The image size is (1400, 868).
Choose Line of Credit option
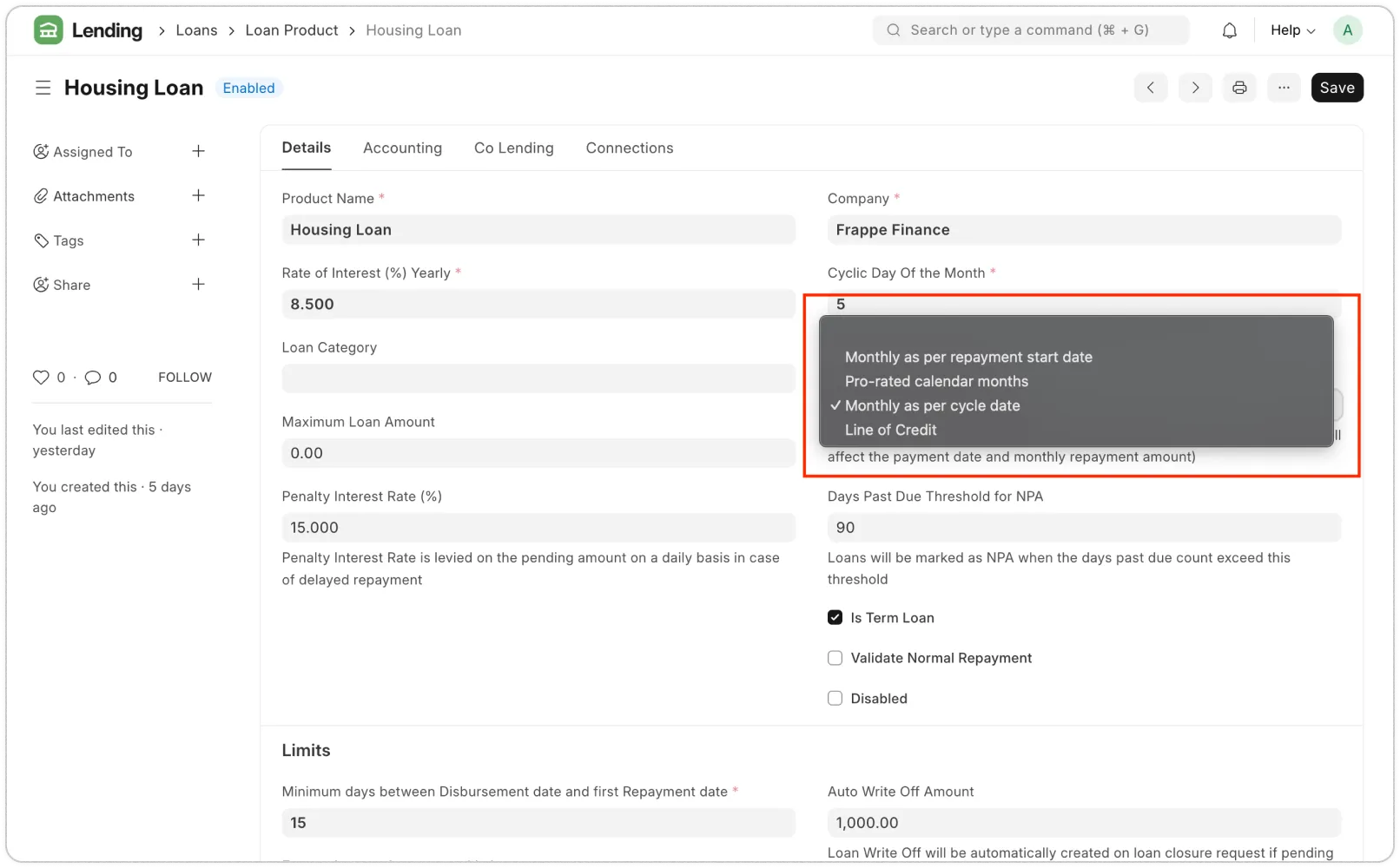point(890,430)
